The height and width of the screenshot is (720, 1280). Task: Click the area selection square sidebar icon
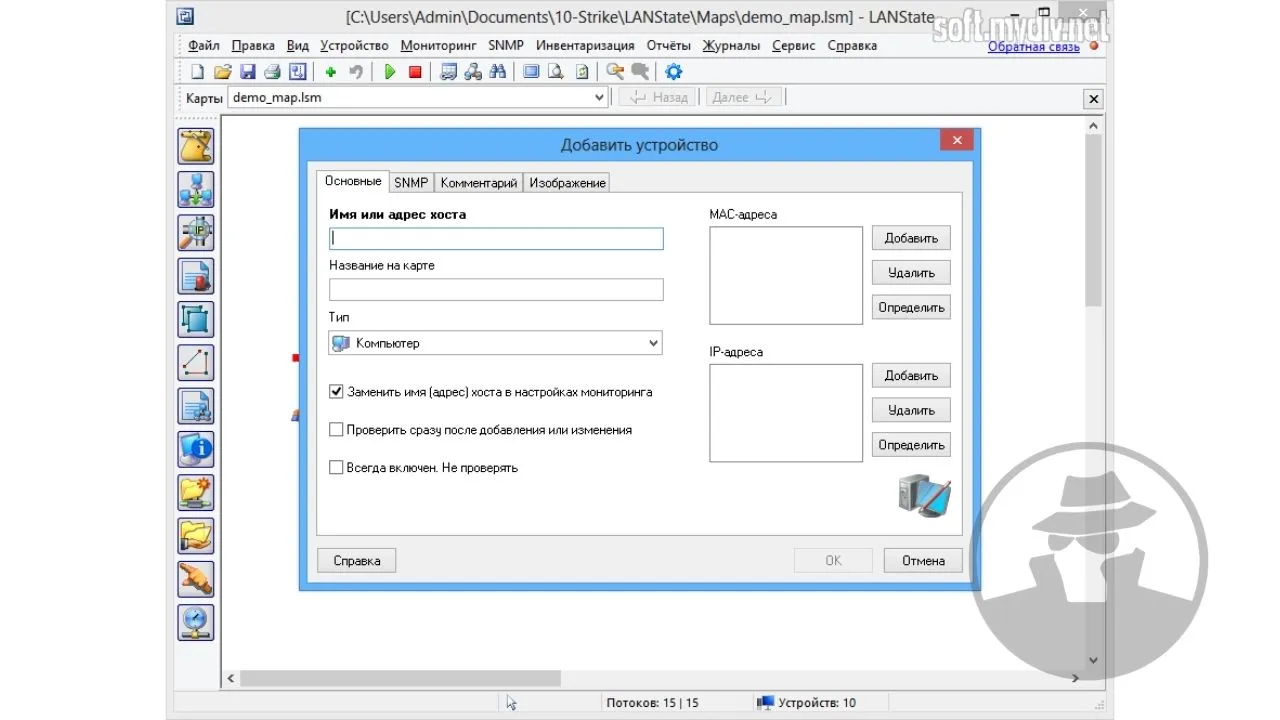[x=196, y=319]
